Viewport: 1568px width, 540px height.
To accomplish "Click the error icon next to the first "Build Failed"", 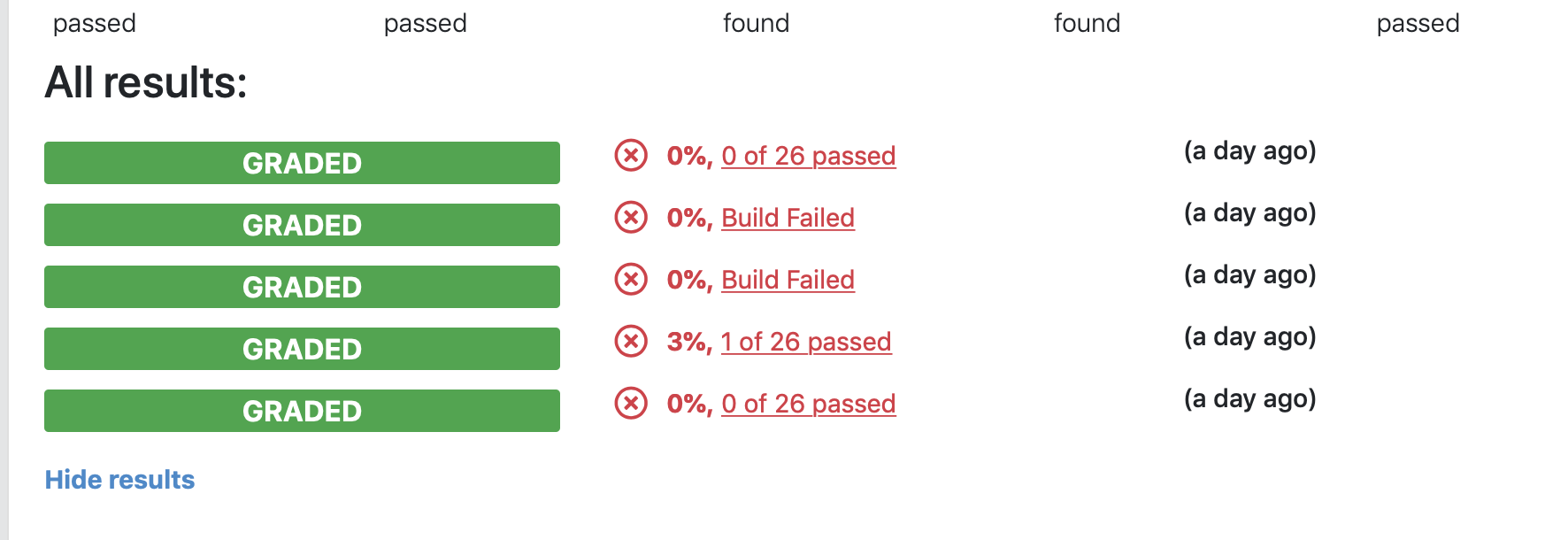I will click(x=630, y=218).
